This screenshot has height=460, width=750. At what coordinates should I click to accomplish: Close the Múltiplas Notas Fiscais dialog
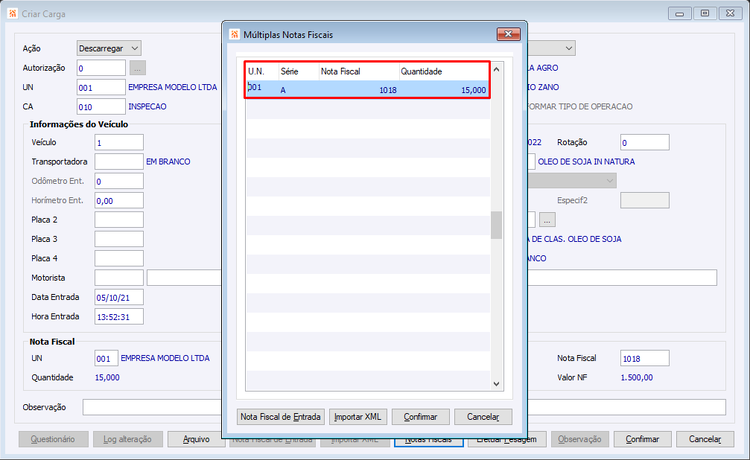coord(508,34)
